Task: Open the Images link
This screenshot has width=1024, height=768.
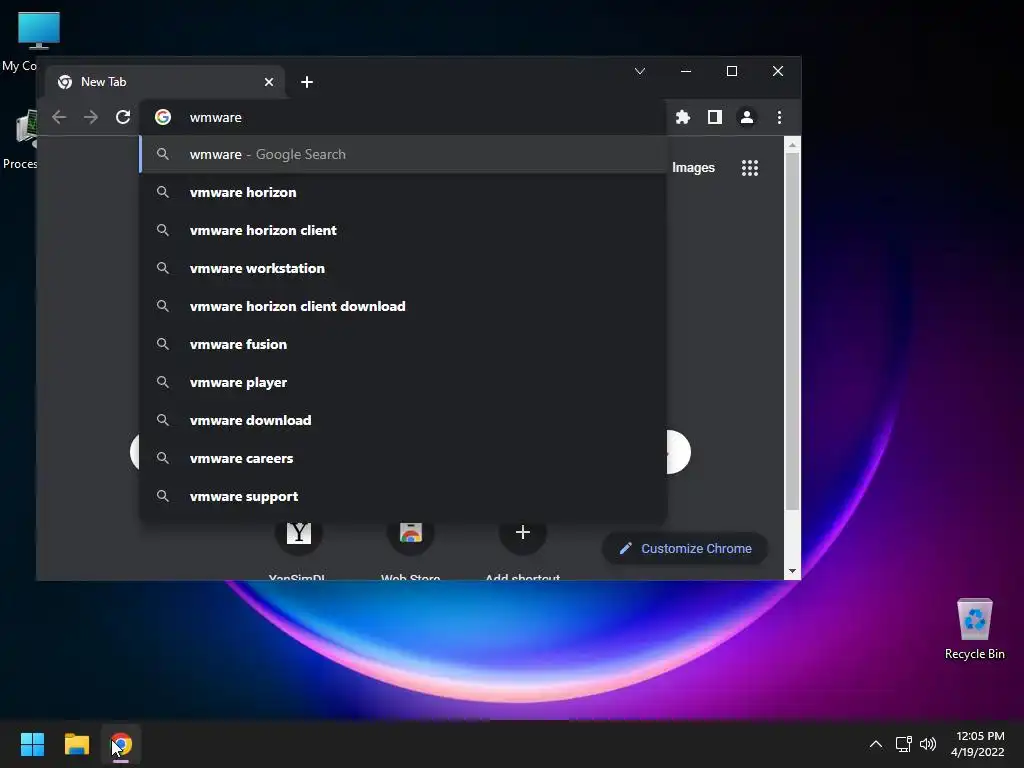Action: 693,168
